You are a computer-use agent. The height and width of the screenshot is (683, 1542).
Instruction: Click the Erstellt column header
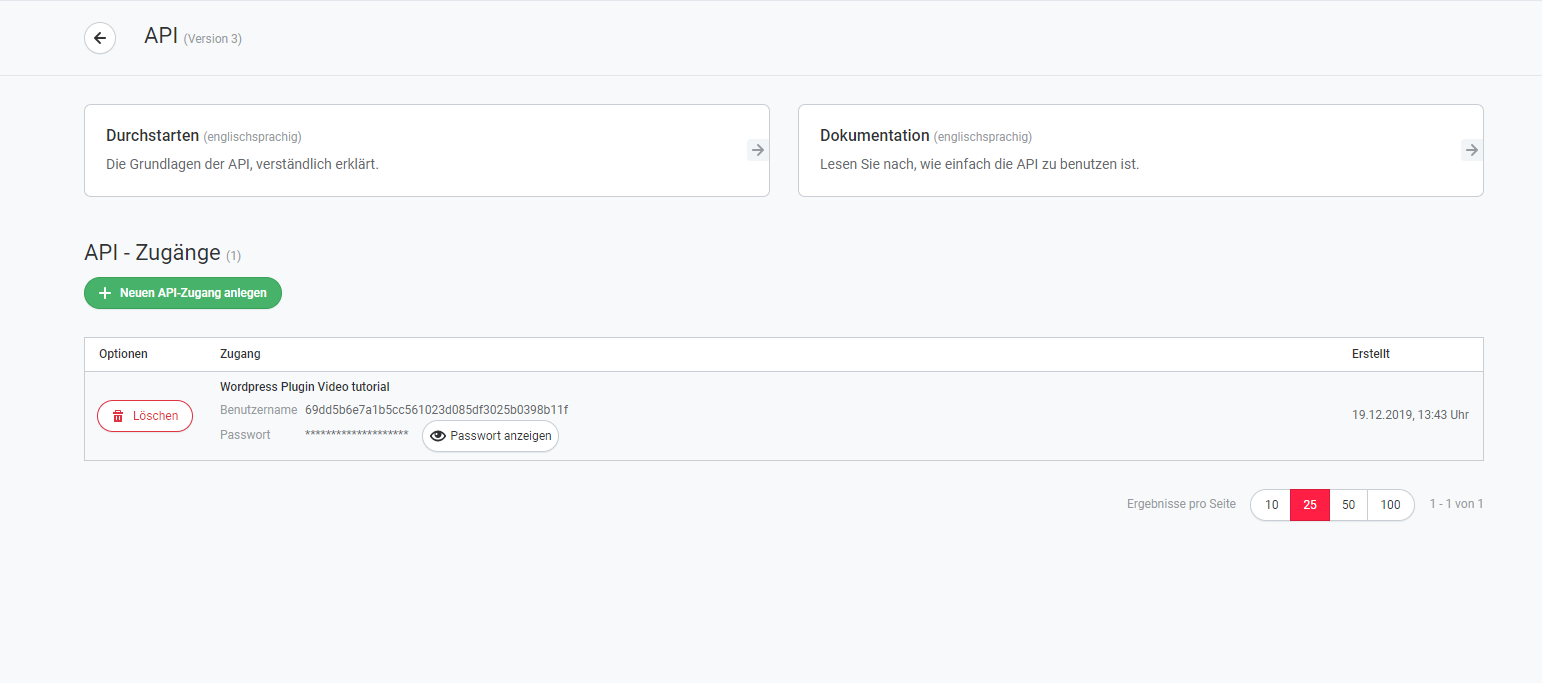click(1370, 354)
